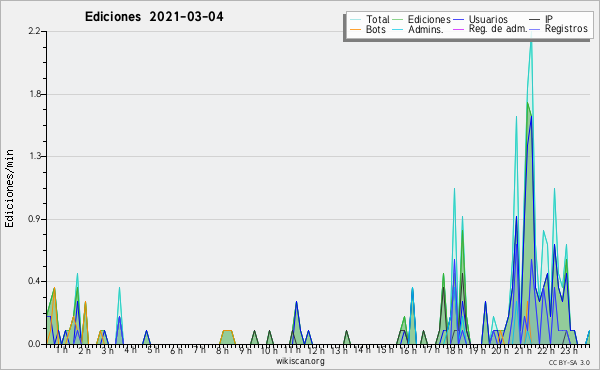
Task: Click the 18 h mark on time axis
Action: (x=453, y=350)
